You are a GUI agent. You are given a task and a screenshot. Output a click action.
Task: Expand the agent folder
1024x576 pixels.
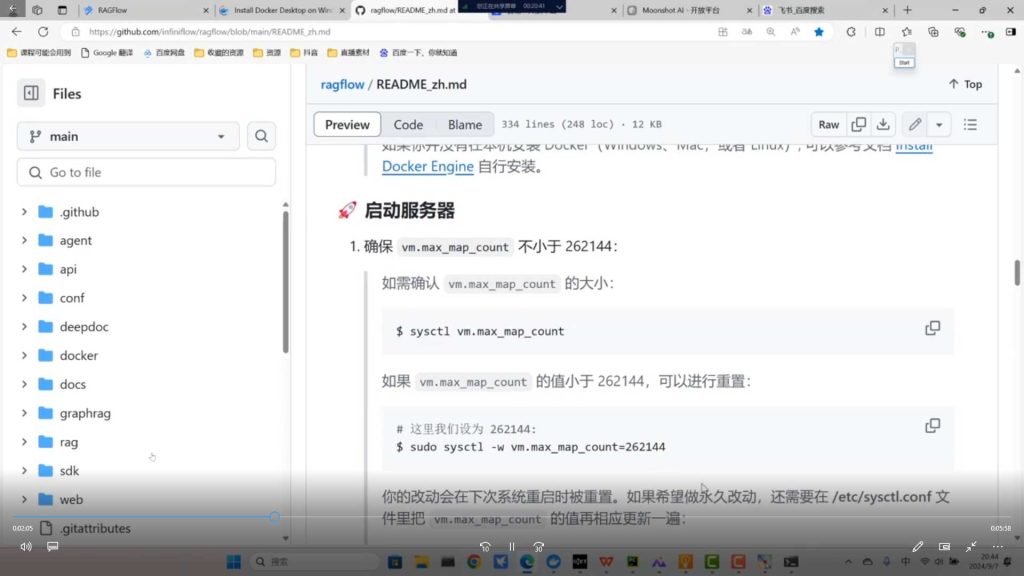24,240
